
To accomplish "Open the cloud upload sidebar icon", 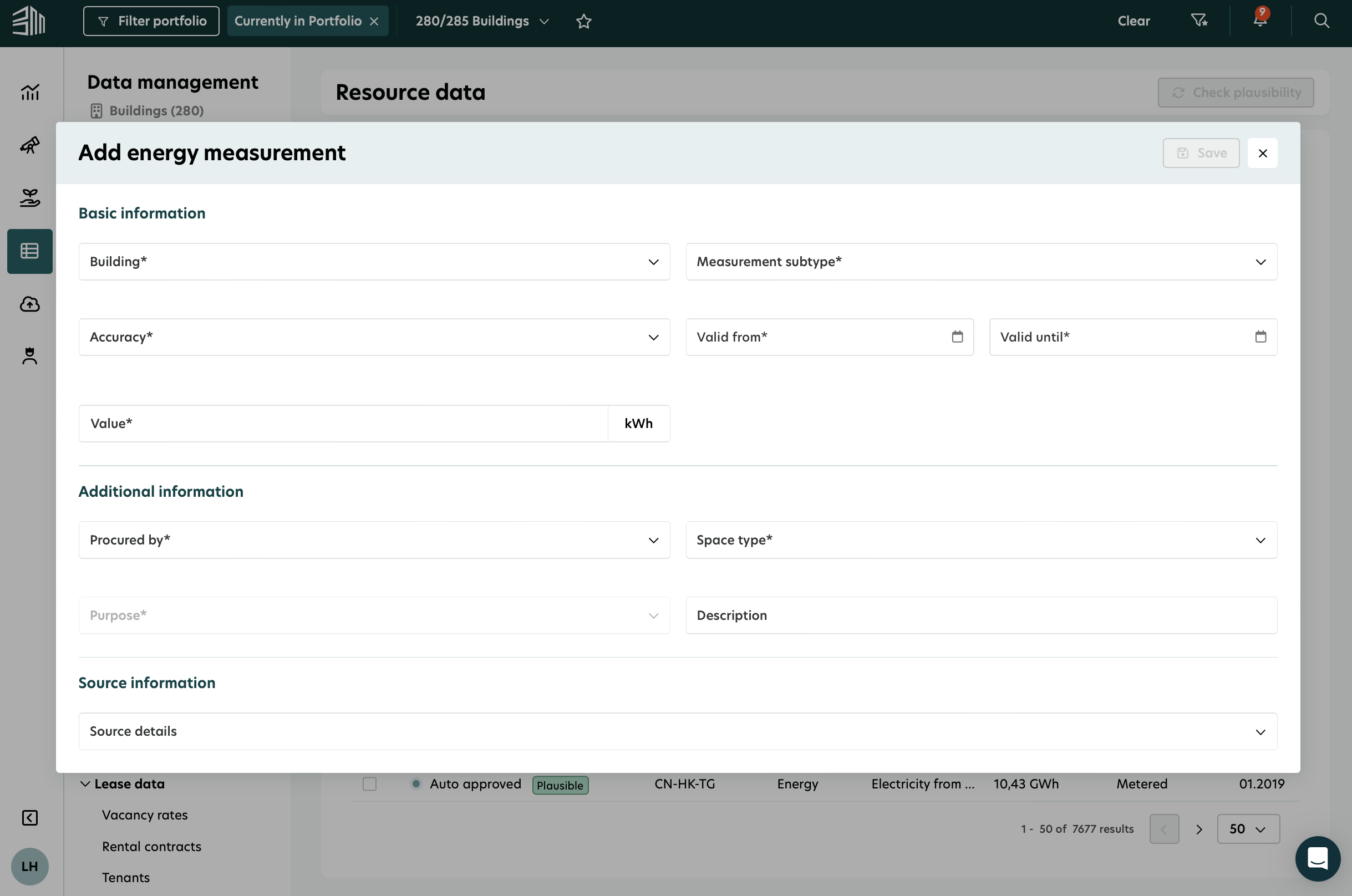I will (x=30, y=304).
